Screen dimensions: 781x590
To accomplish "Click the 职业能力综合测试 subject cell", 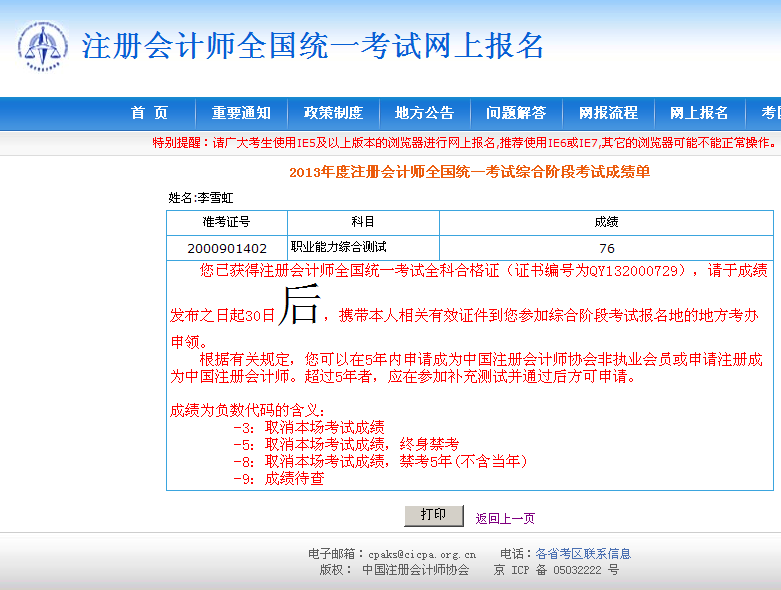I will coord(338,246).
